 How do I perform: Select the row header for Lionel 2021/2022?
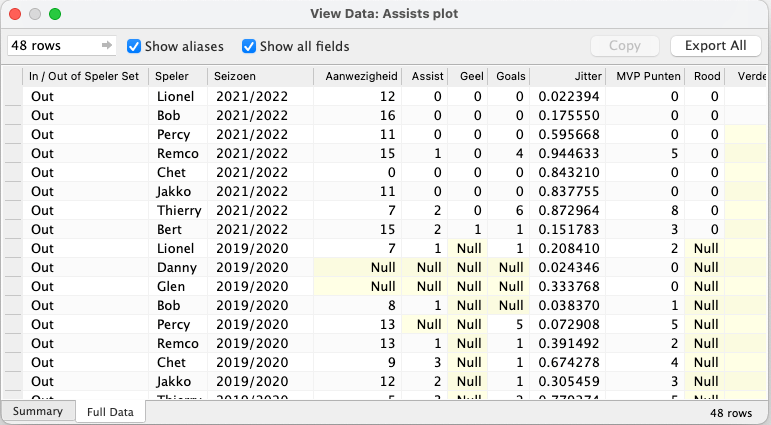(12, 97)
